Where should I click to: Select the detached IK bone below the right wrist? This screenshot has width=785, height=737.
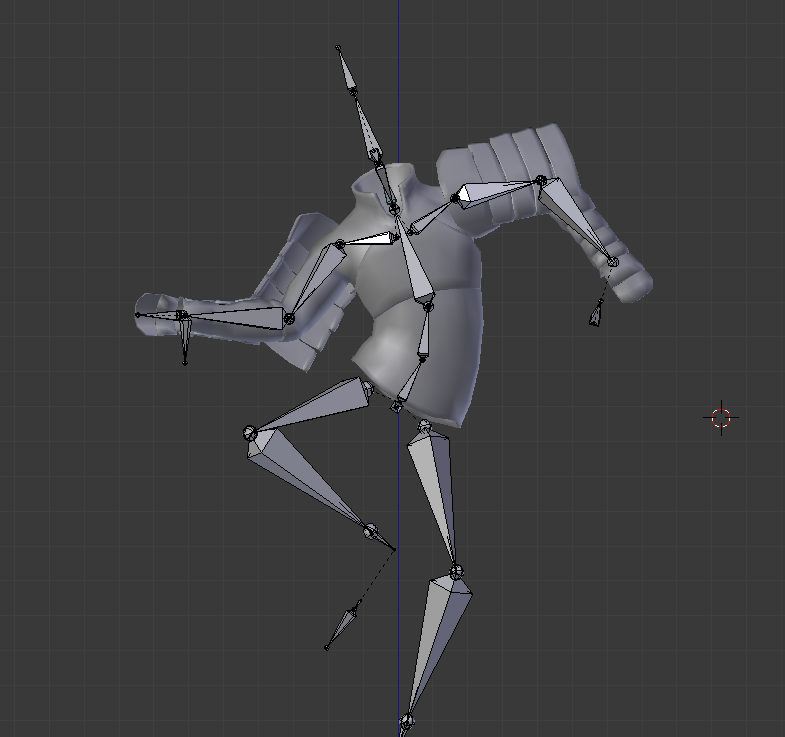(596, 314)
